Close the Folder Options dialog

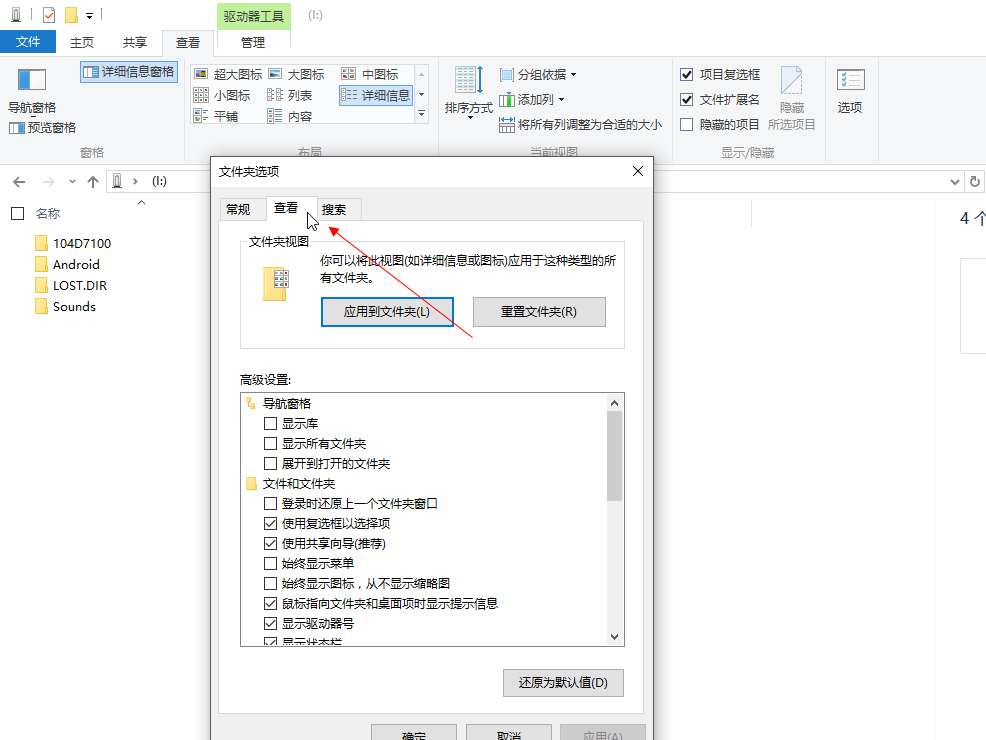pyautogui.click(x=638, y=171)
